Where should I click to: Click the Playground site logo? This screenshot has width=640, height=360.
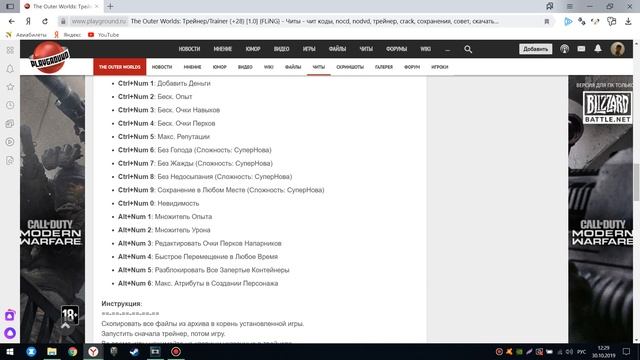pos(49,58)
